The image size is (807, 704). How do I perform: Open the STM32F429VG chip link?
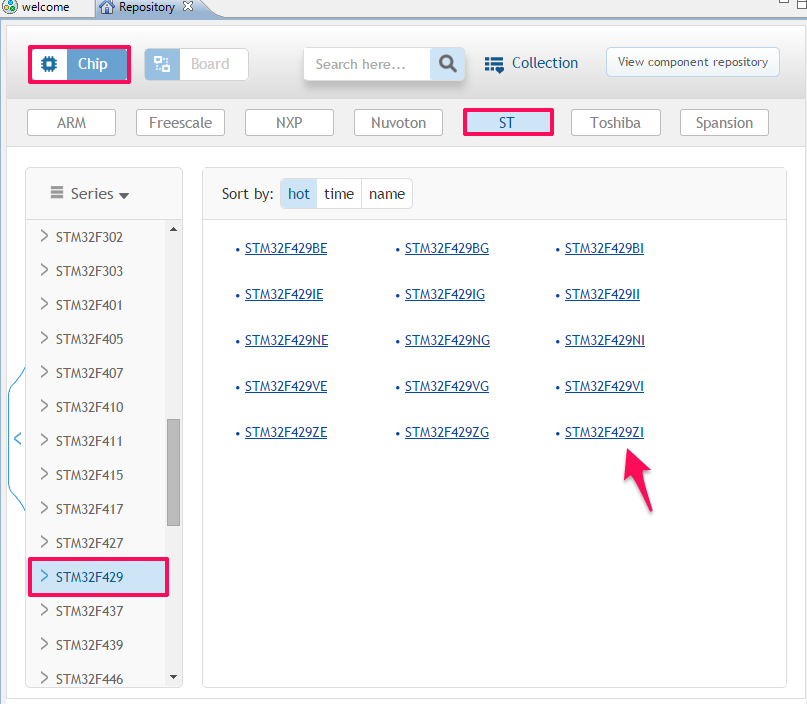pyautogui.click(x=447, y=386)
